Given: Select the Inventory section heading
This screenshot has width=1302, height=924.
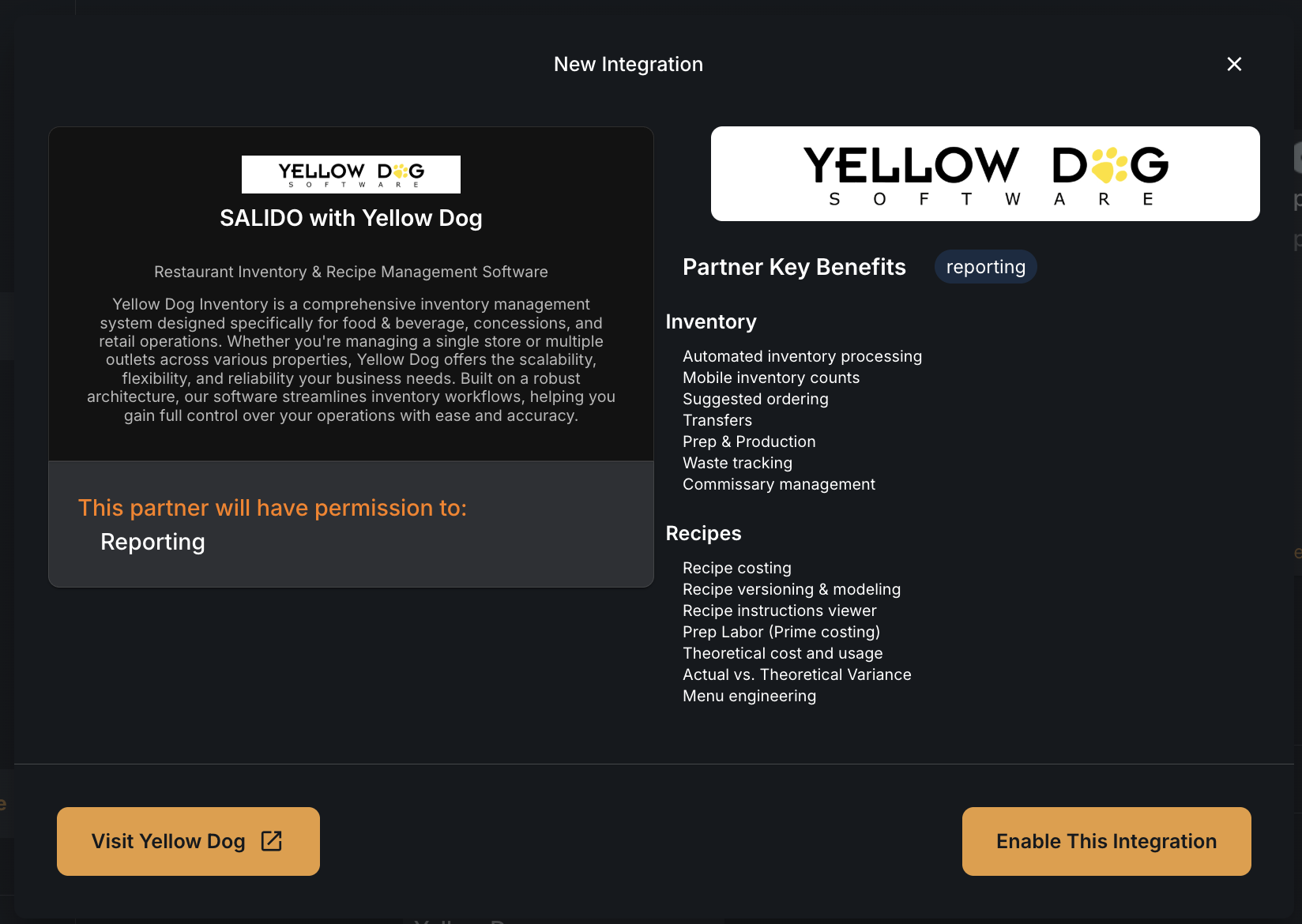Looking at the screenshot, I should [x=711, y=321].
